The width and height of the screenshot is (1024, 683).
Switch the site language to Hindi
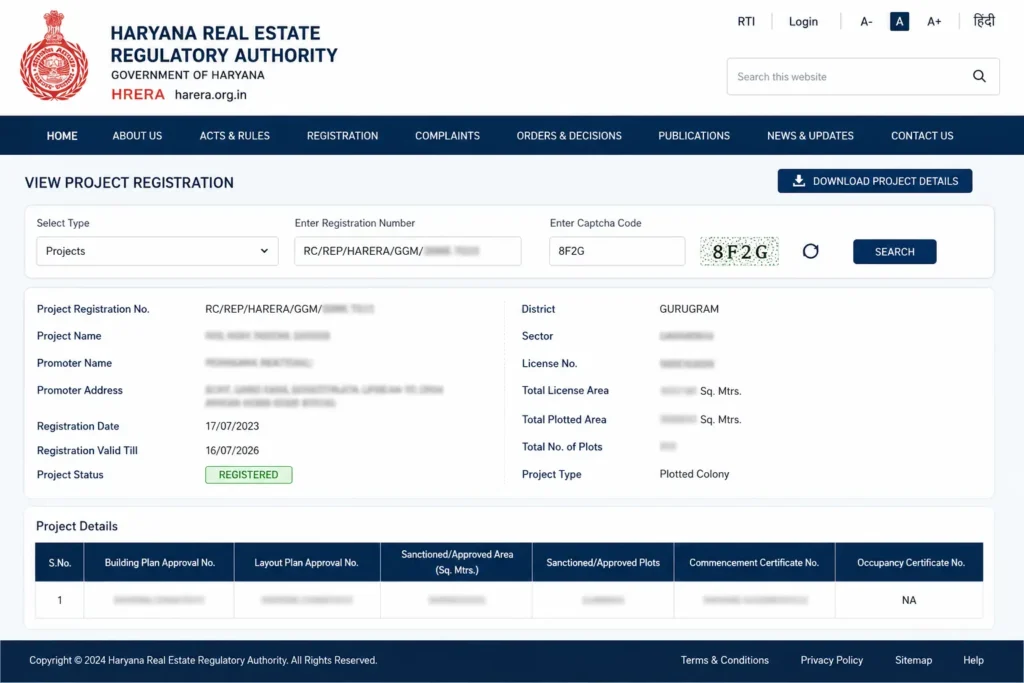984,21
